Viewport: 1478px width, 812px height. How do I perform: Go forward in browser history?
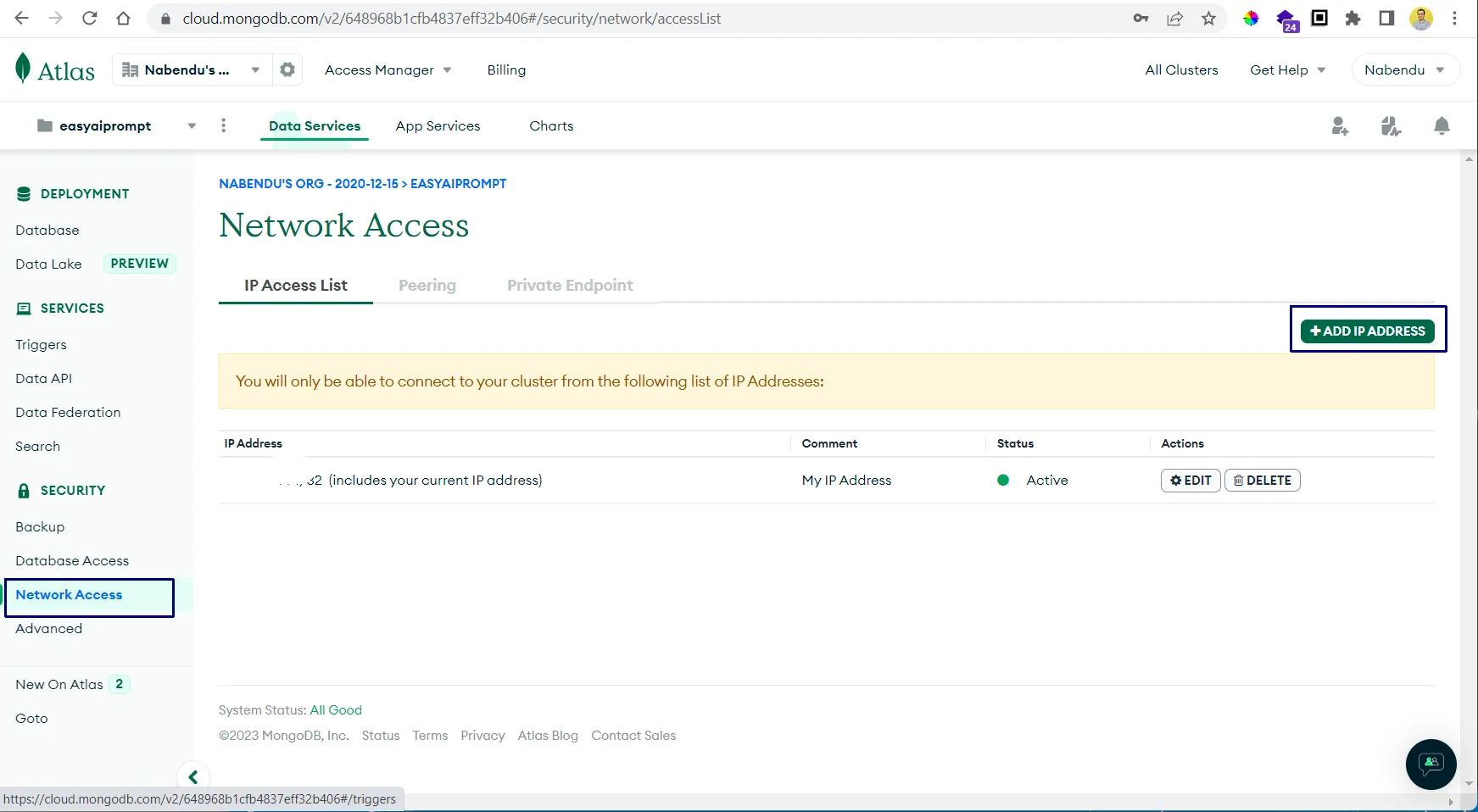[56, 18]
